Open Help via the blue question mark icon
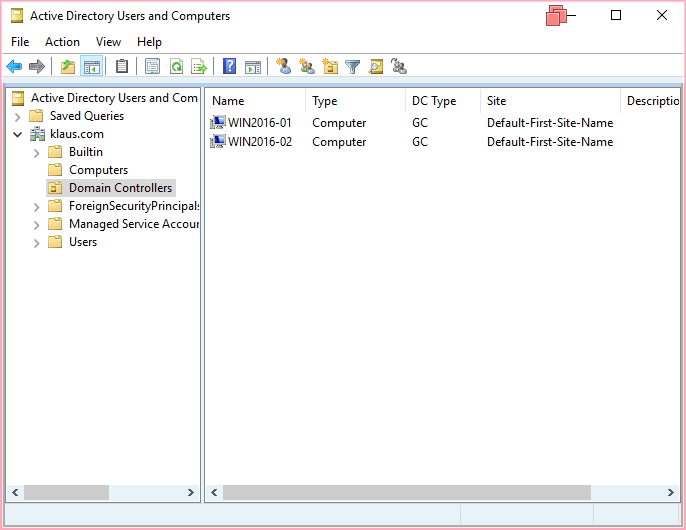The height and width of the screenshot is (530, 686). 230,67
